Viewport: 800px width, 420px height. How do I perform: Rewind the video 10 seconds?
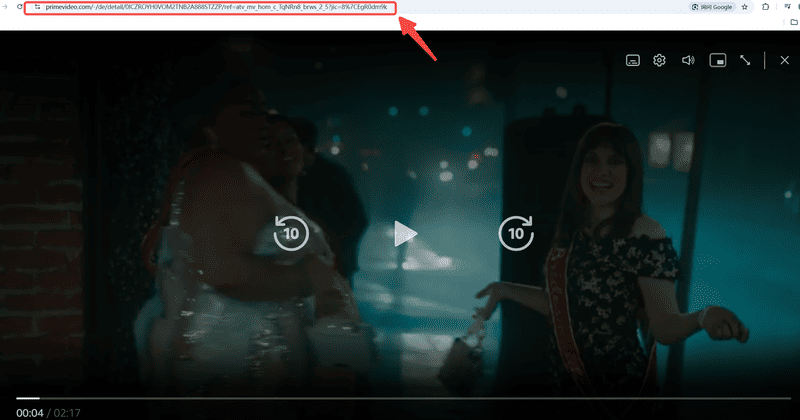pos(291,233)
